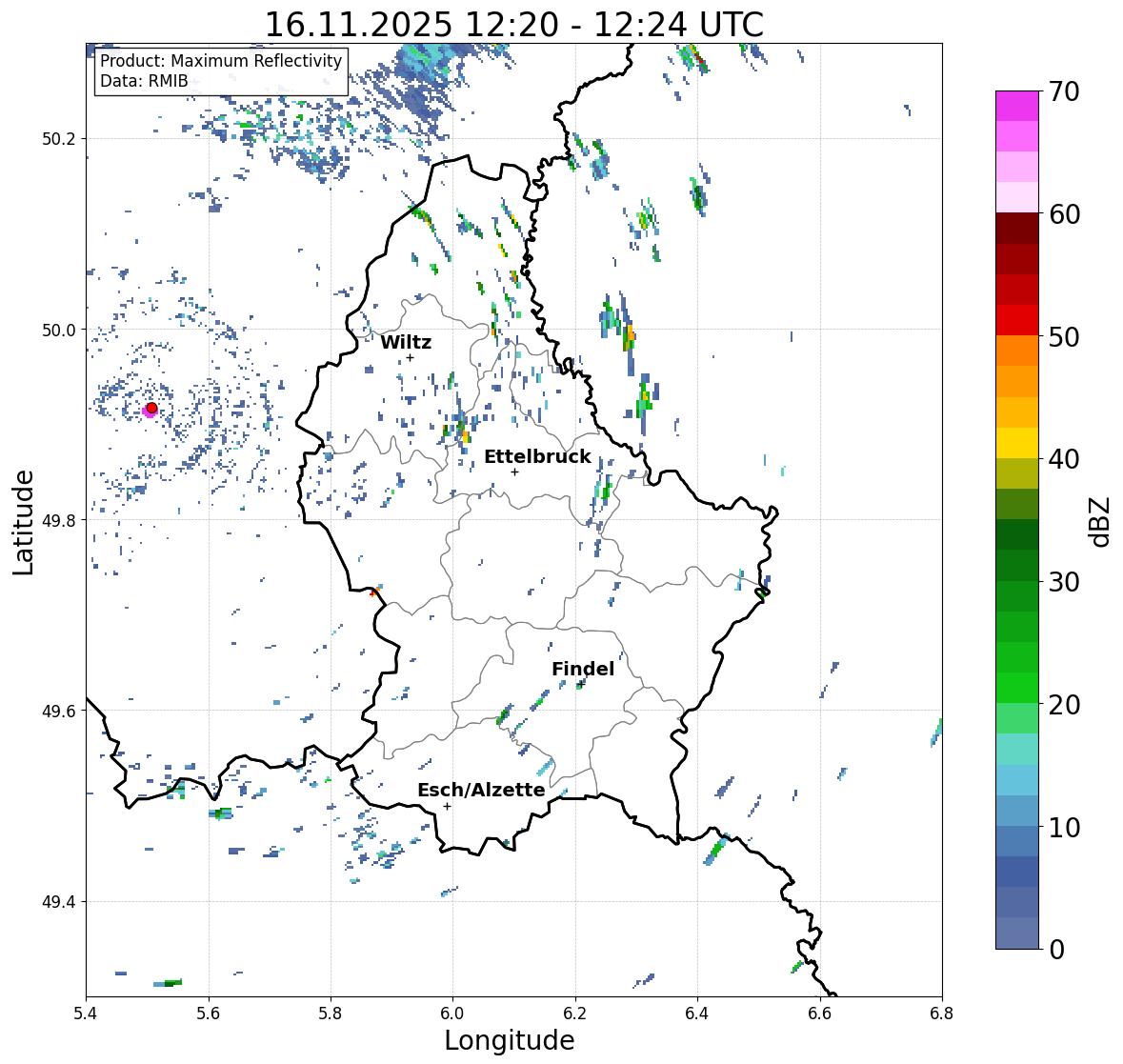Click the colorbar tick value 0
Viewport: 1123px width, 1064px height.
[1056, 950]
